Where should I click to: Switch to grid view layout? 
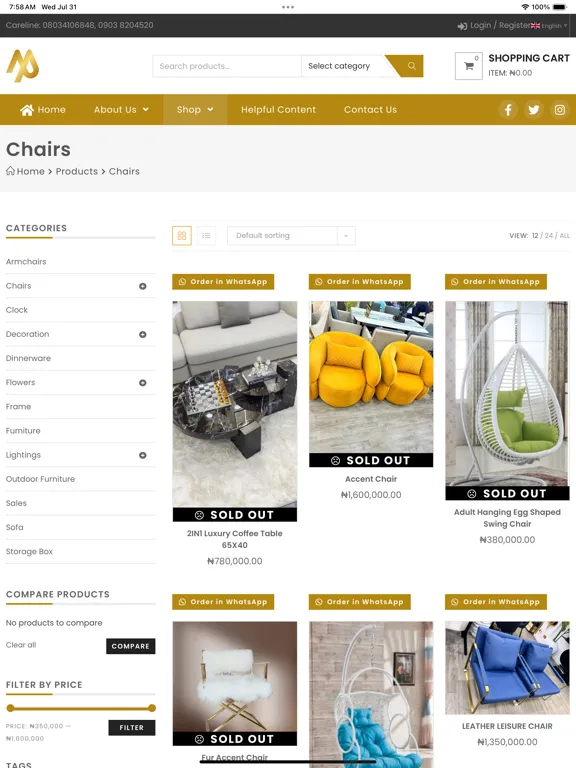[182, 236]
